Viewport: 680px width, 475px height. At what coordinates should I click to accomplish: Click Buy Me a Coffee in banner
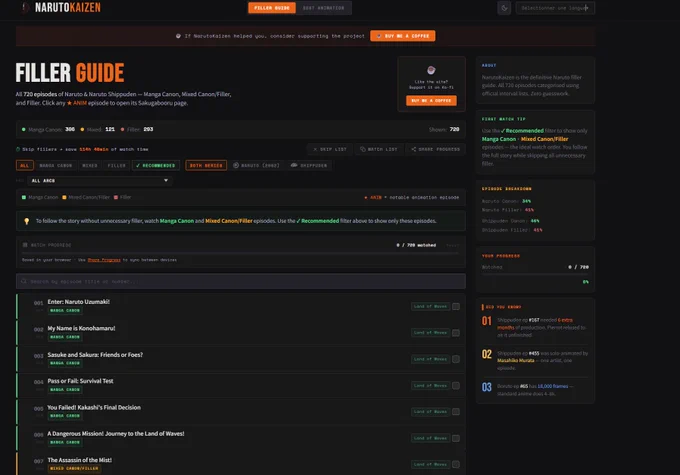click(x=403, y=36)
